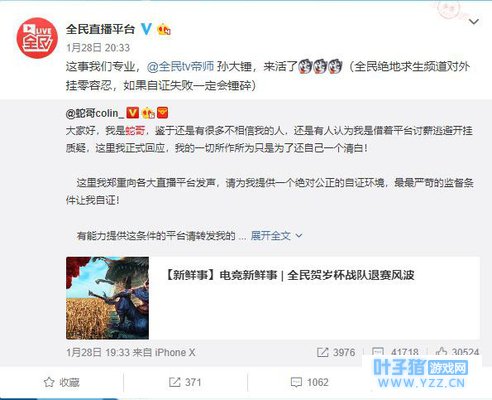Click the 1月28日 20:33 post timestamp
Screen dimensions: 492x400
[x=98, y=48]
